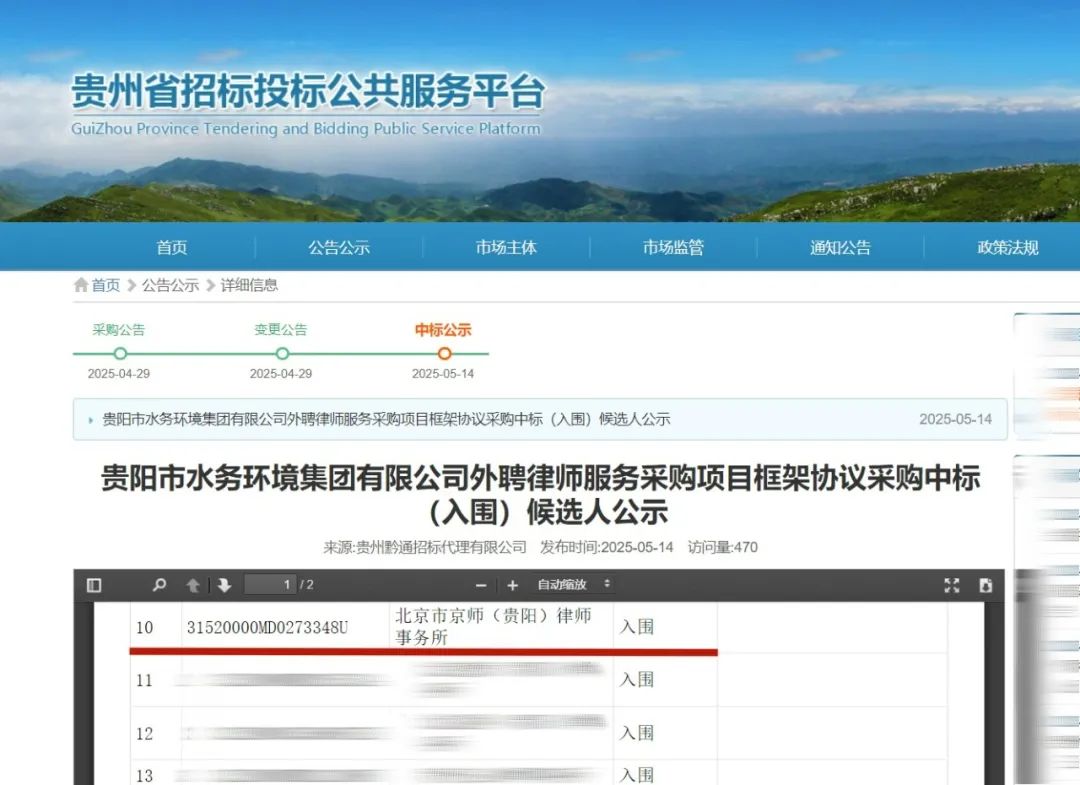This screenshot has width=1080, height=785.
Task: Open 公告公示 in the main navigation bar
Action: (339, 248)
